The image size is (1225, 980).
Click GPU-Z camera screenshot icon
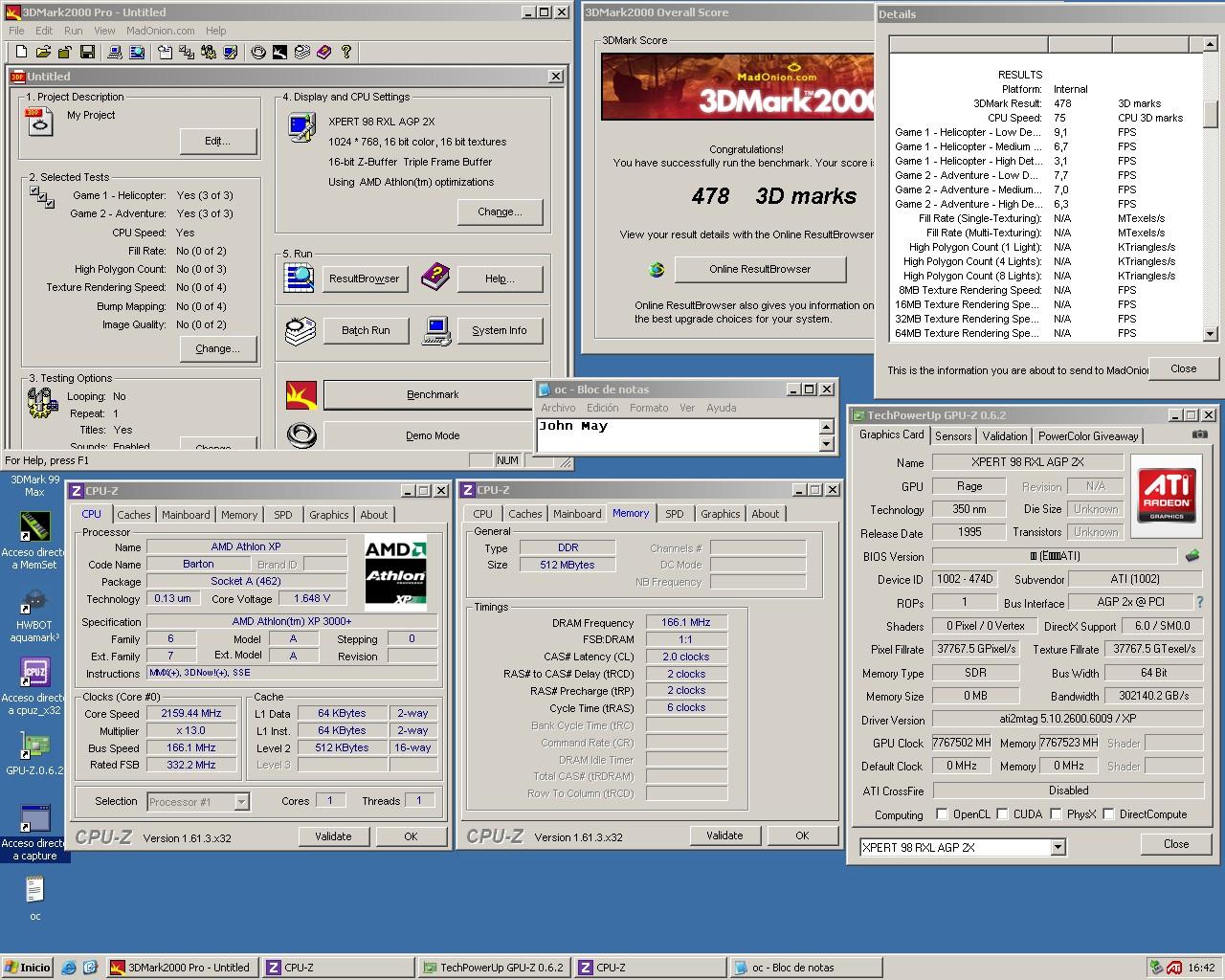pyautogui.click(x=1199, y=434)
